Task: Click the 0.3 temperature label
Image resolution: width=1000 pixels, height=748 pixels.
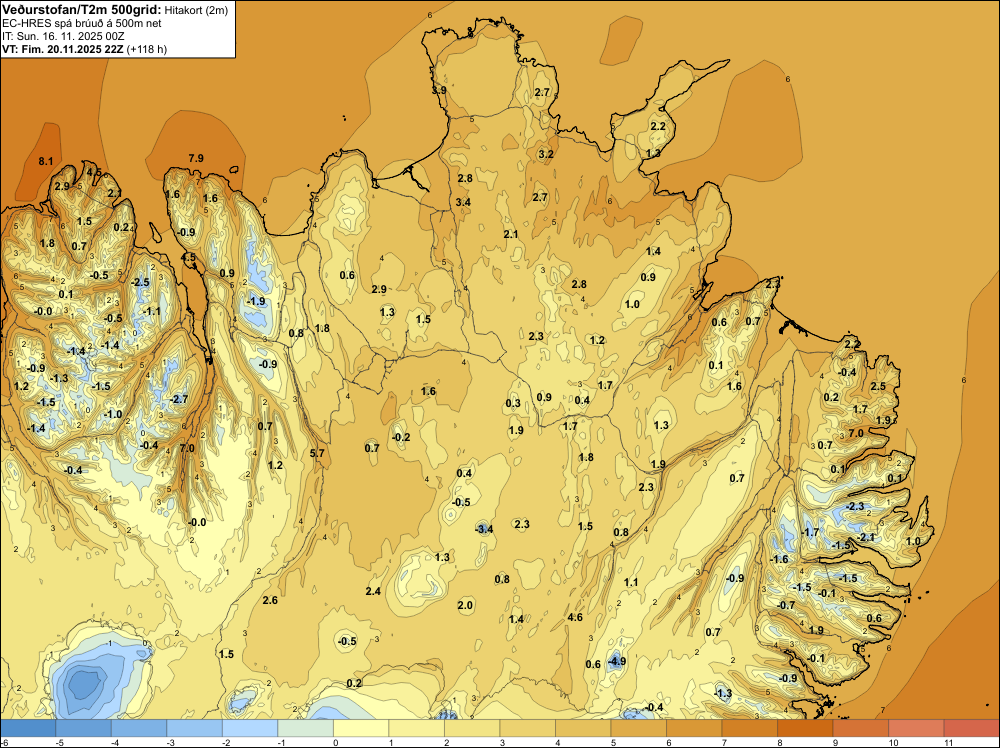Action: 513,403
